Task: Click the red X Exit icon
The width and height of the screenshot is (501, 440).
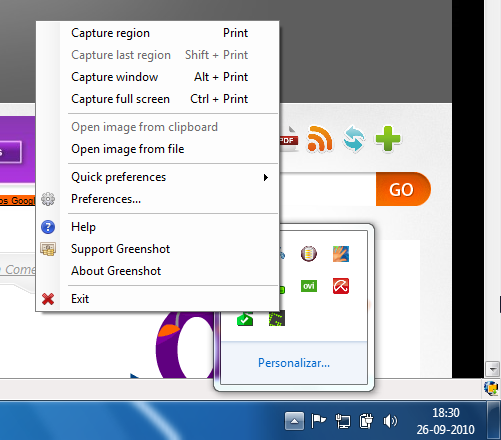Action: click(48, 299)
